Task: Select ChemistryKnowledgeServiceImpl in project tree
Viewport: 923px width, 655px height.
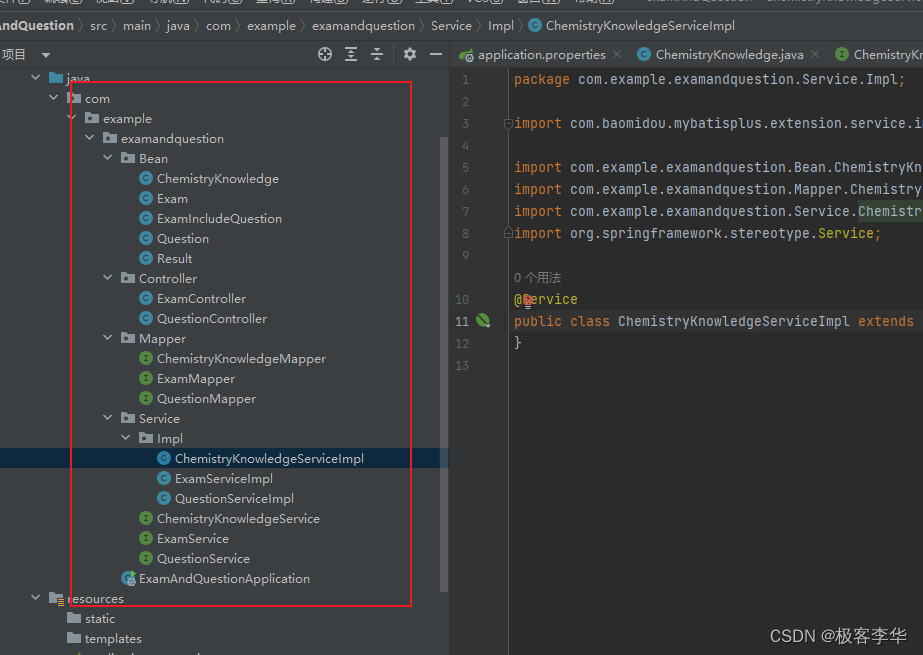Action: 269,459
